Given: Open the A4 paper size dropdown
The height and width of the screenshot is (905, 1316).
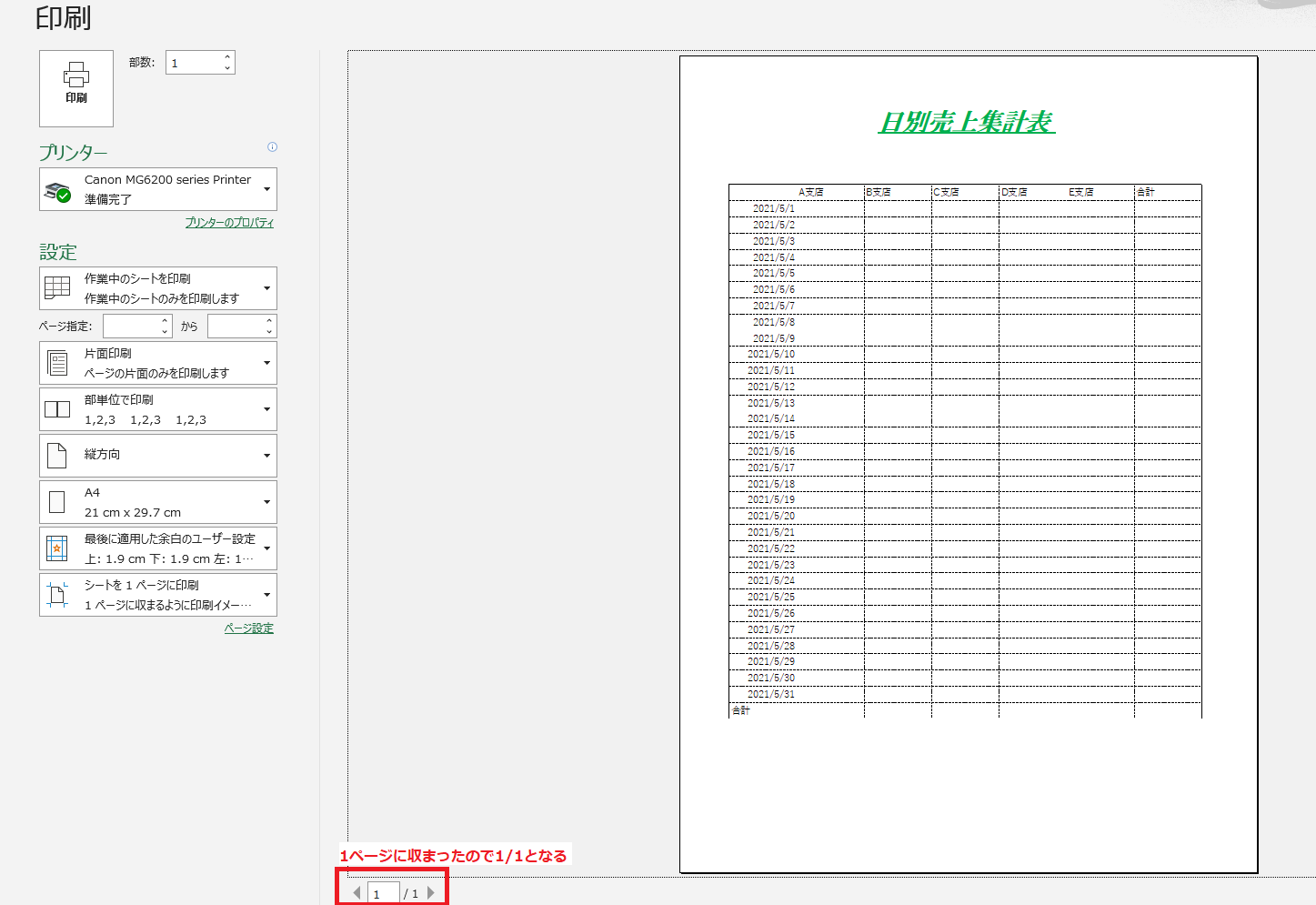Looking at the screenshot, I should (266, 502).
